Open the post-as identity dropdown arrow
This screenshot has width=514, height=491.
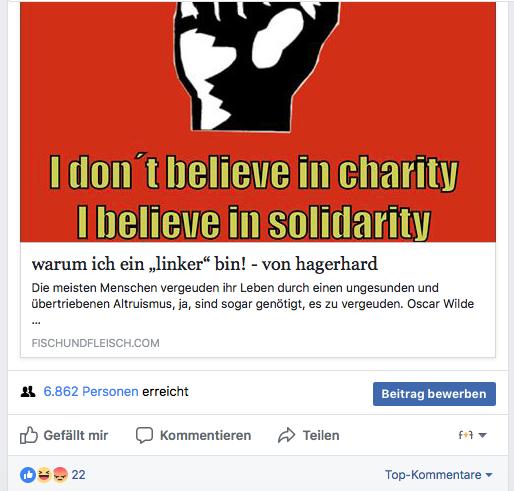482,435
